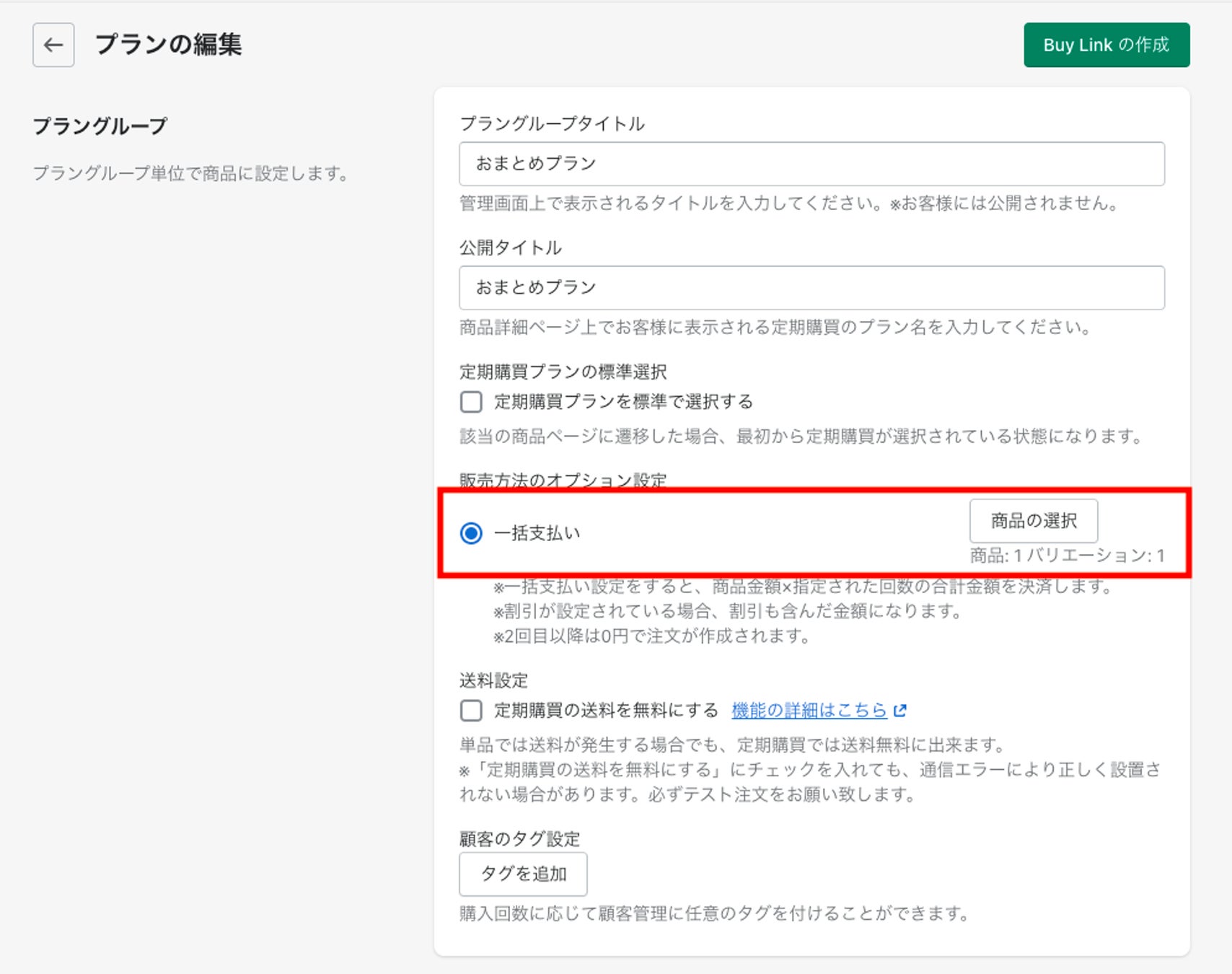Open the 商品の選択 product picker button
This screenshot has width=1232, height=974.
[x=1033, y=521]
